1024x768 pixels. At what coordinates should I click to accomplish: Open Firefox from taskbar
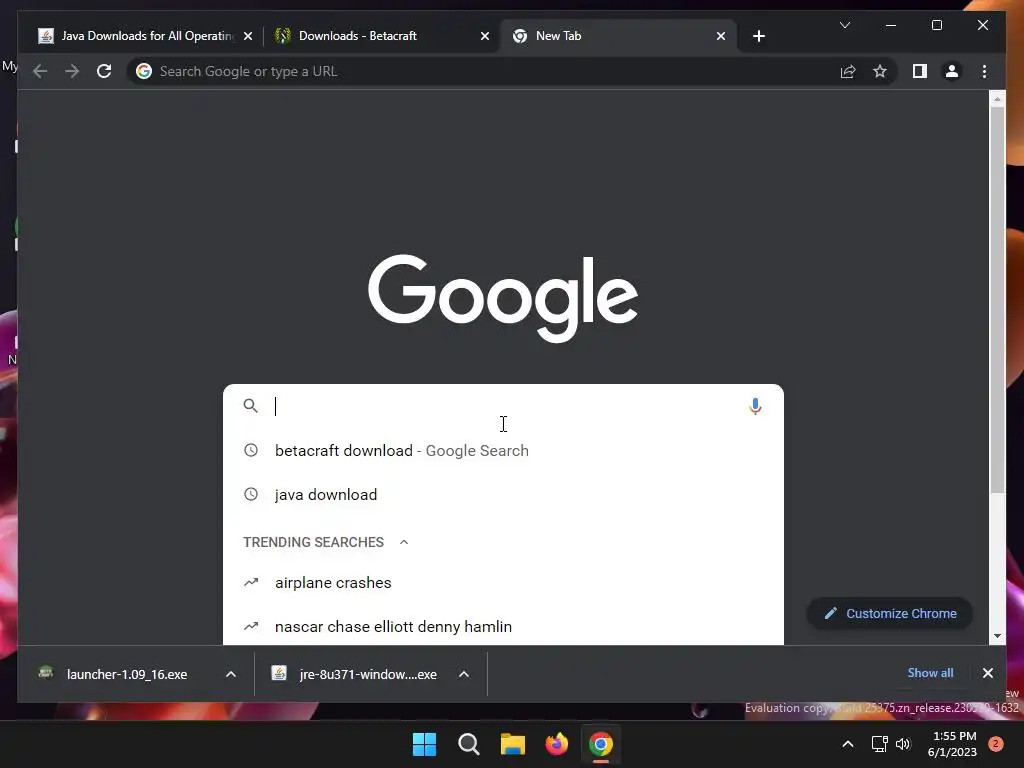(556, 744)
